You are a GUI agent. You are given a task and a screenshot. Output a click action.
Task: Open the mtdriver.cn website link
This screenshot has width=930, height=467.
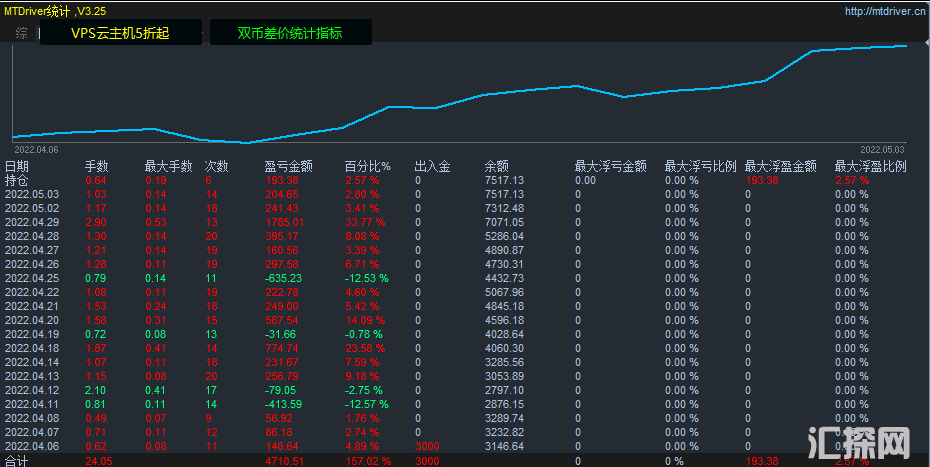[x=884, y=11]
